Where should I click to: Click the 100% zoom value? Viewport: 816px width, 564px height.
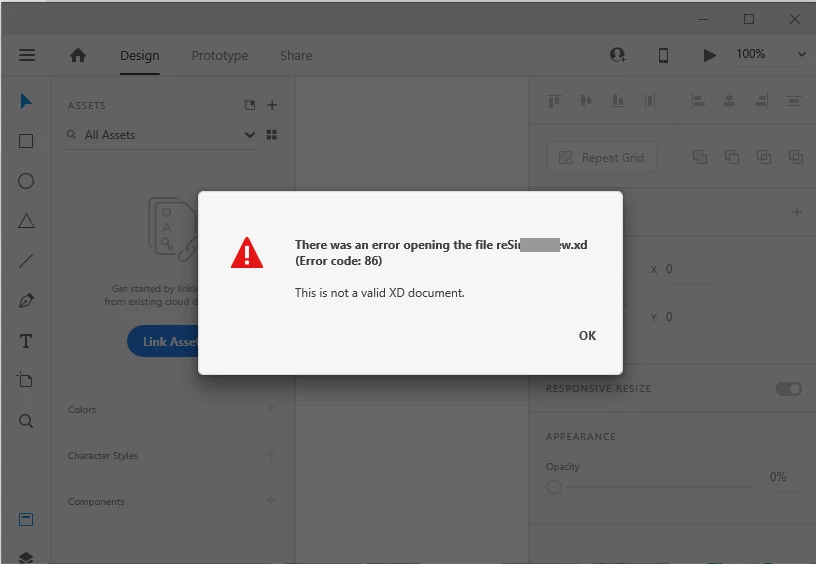[750, 54]
